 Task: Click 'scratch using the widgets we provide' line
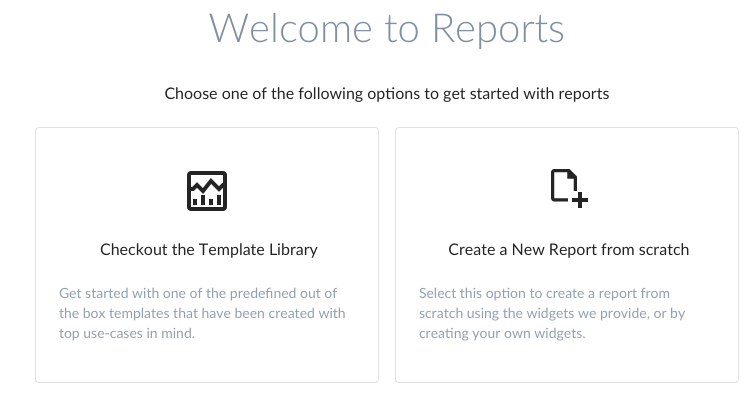coord(552,313)
